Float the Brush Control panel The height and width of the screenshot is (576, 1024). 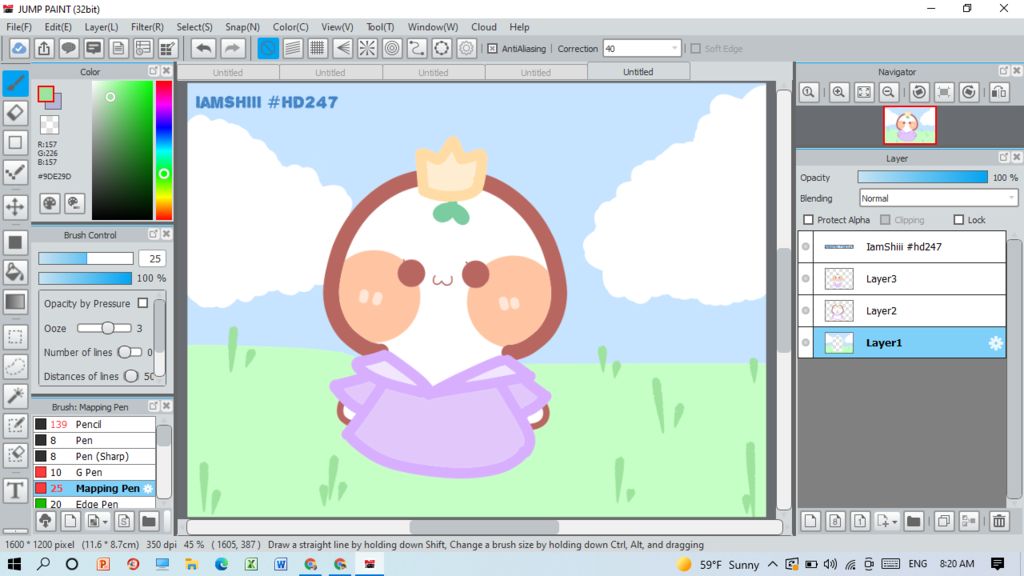[x=153, y=234]
